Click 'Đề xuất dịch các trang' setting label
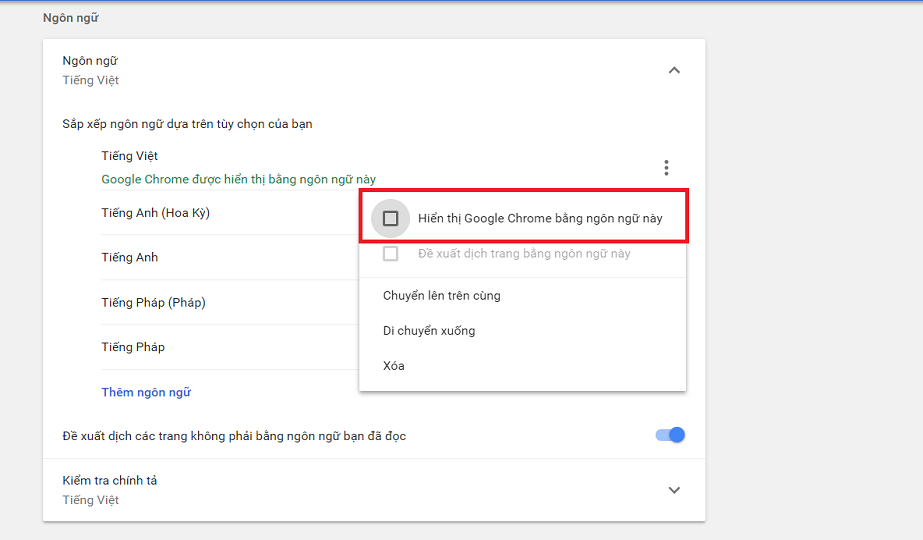 (234, 436)
